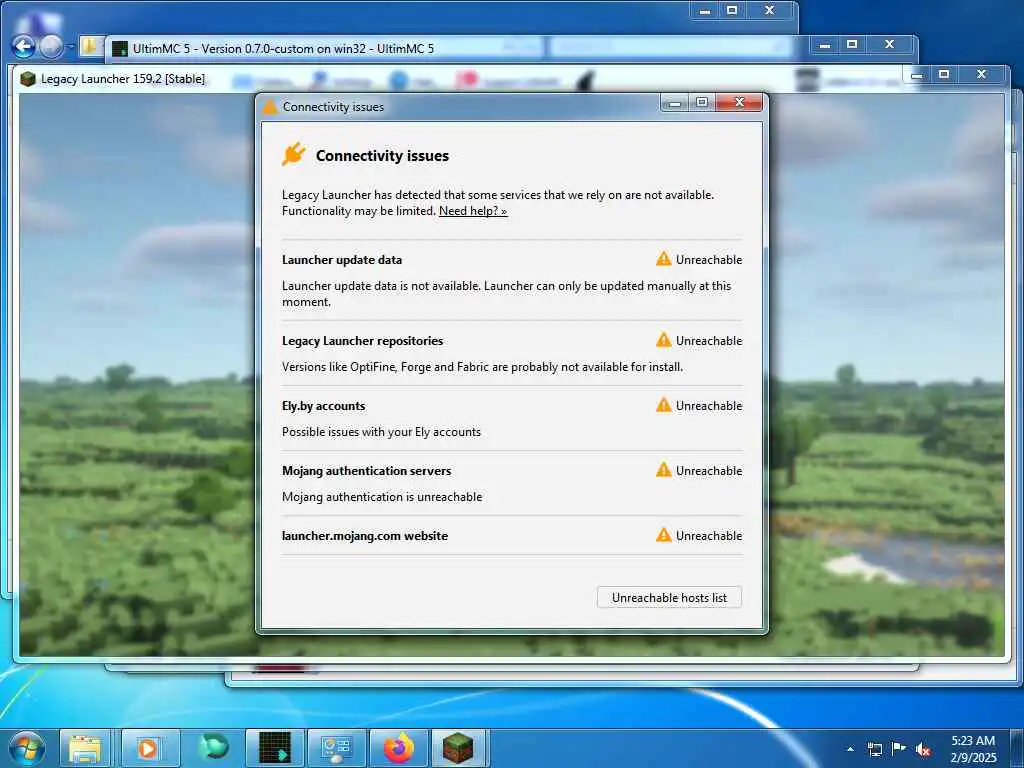Click the Unreachable hosts list button

click(x=669, y=598)
